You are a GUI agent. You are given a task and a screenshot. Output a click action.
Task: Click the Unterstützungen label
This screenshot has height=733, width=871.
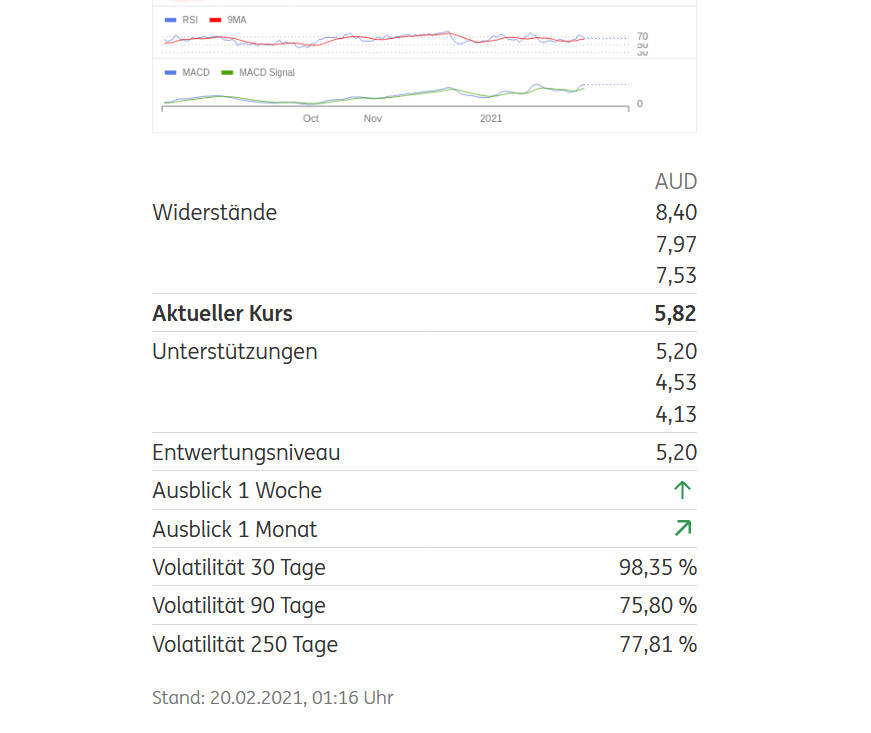click(234, 351)
